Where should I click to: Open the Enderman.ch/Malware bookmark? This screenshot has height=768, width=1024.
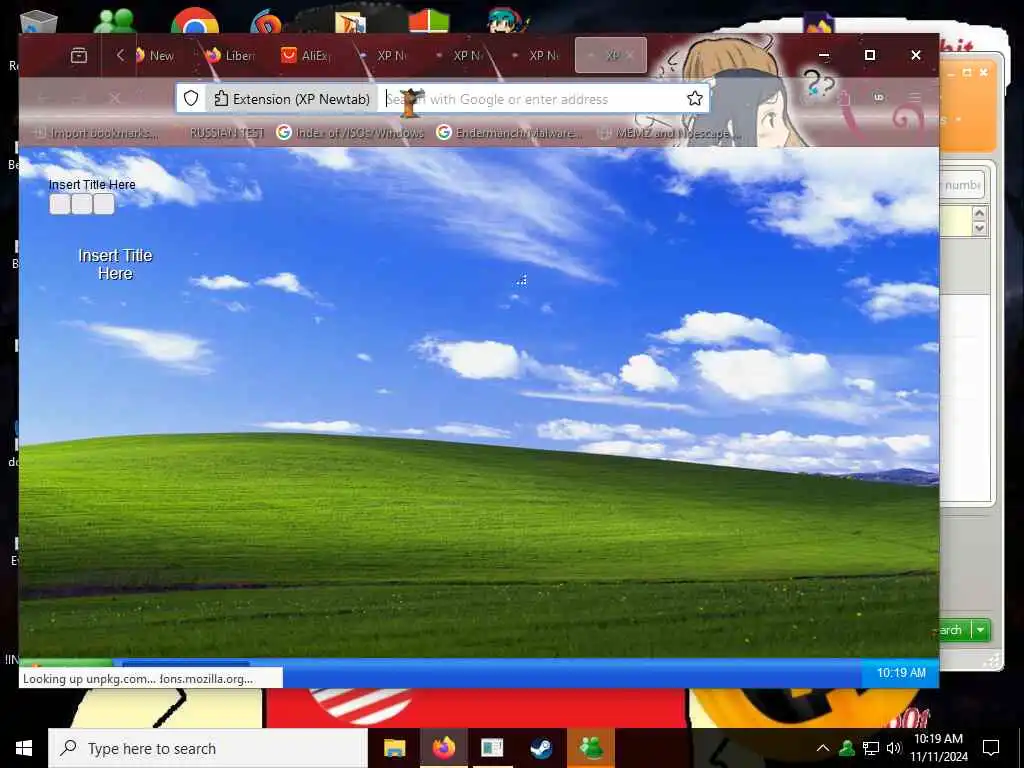[507, 133]
